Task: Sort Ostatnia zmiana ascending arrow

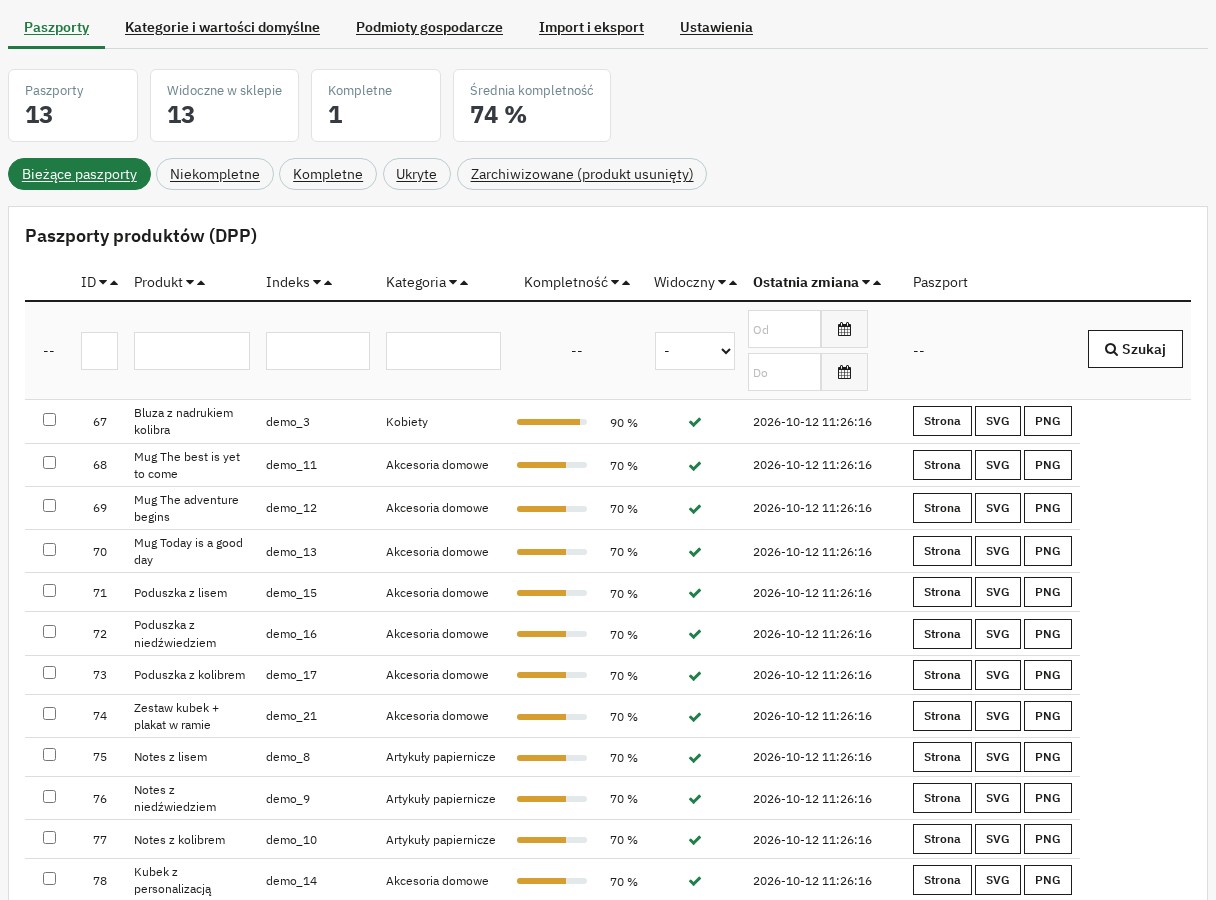Action: pyautogui.click(x=877, y=283)
